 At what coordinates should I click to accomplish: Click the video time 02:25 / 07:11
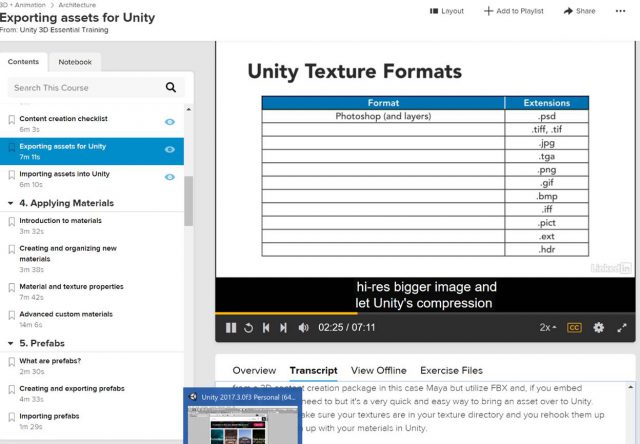347,328
